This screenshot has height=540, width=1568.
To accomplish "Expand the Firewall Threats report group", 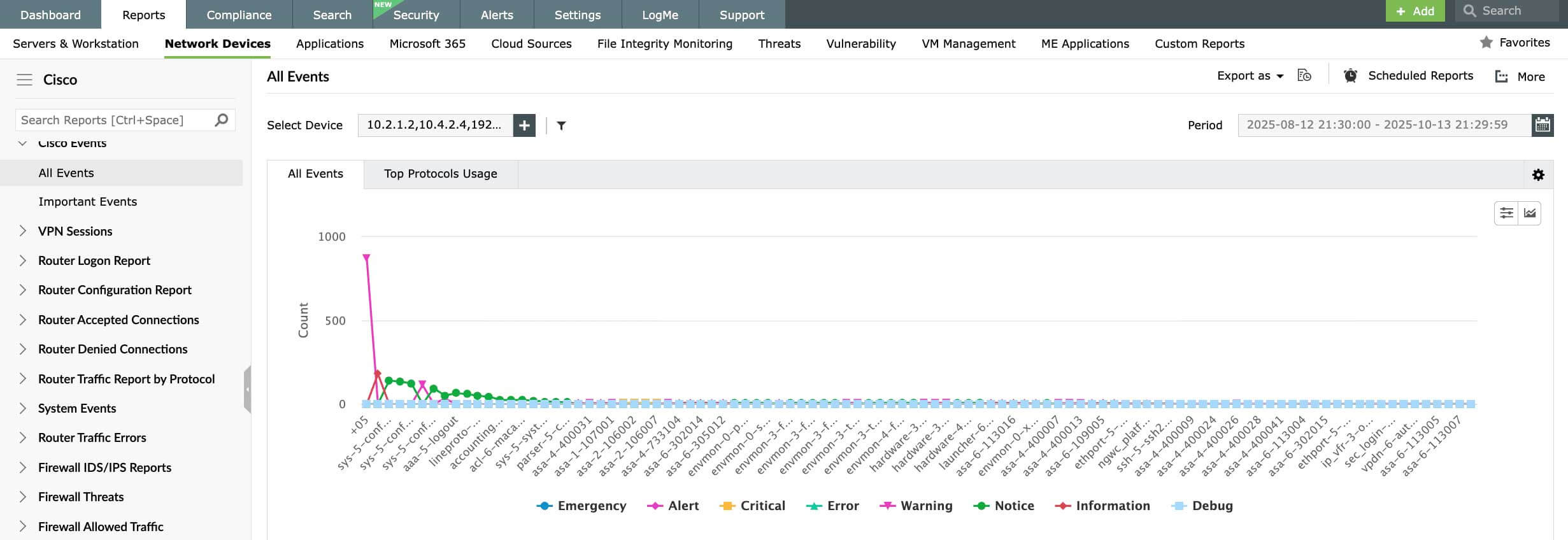I will click(x=23, y=497).
